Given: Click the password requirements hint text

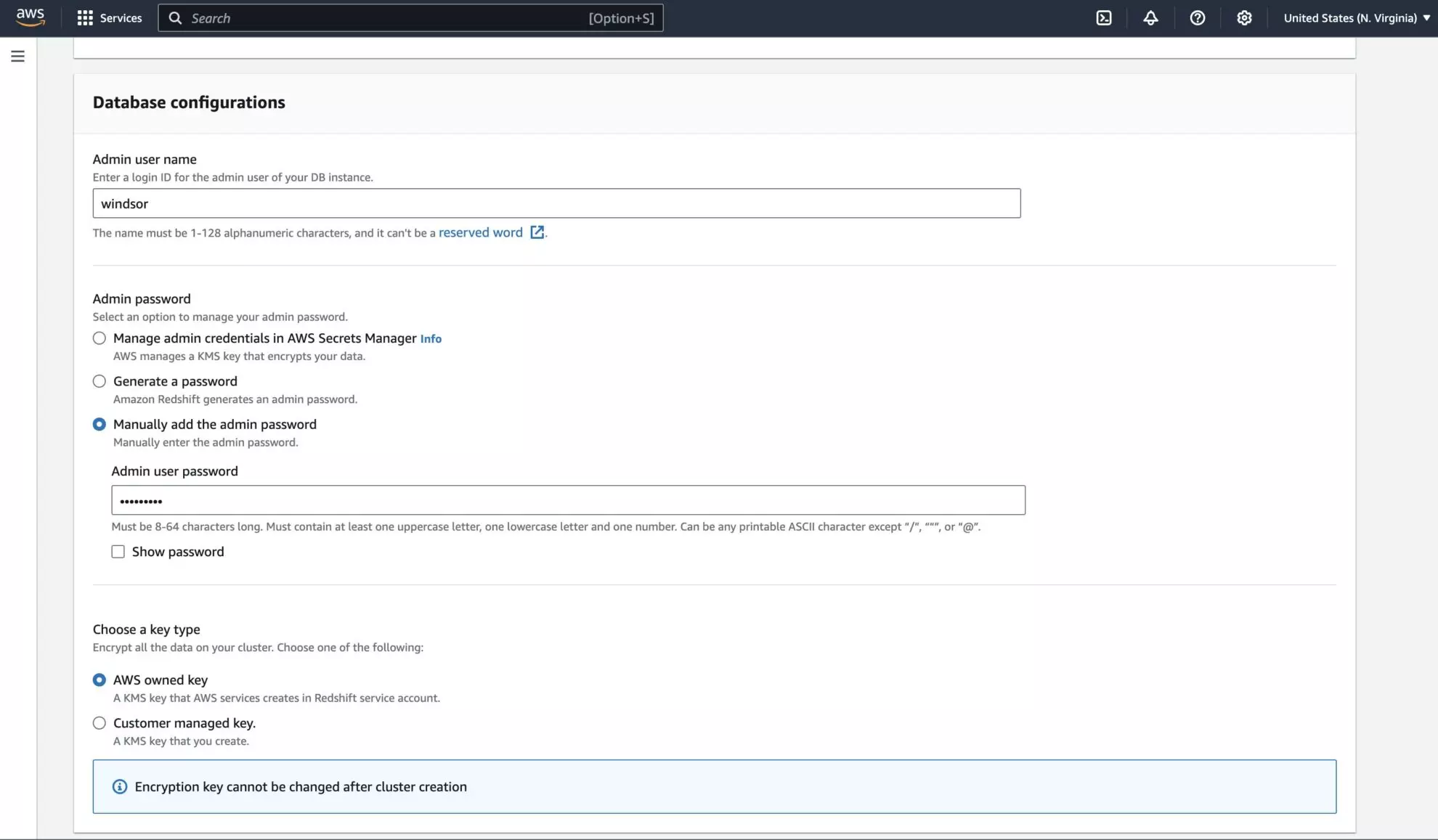Looking at the screenshot, I should coord(546,527).
